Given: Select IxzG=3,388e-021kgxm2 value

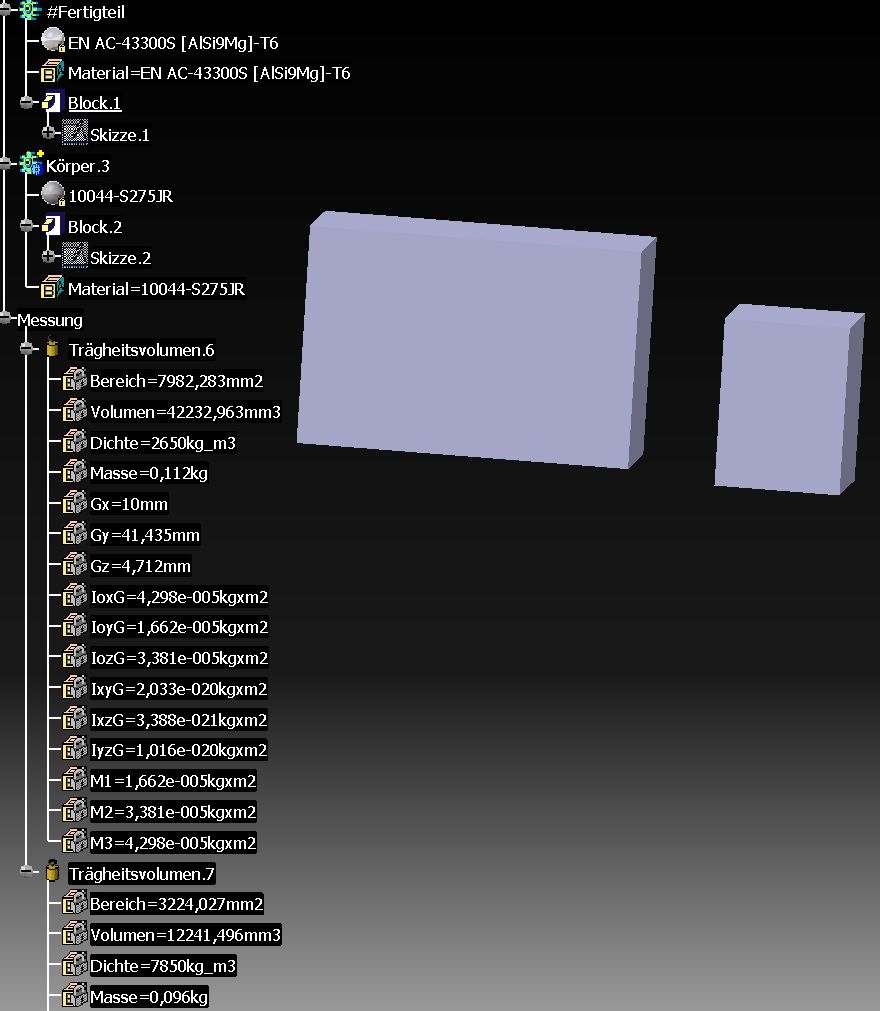Looking at the screenshot, I should coord(179,720).
